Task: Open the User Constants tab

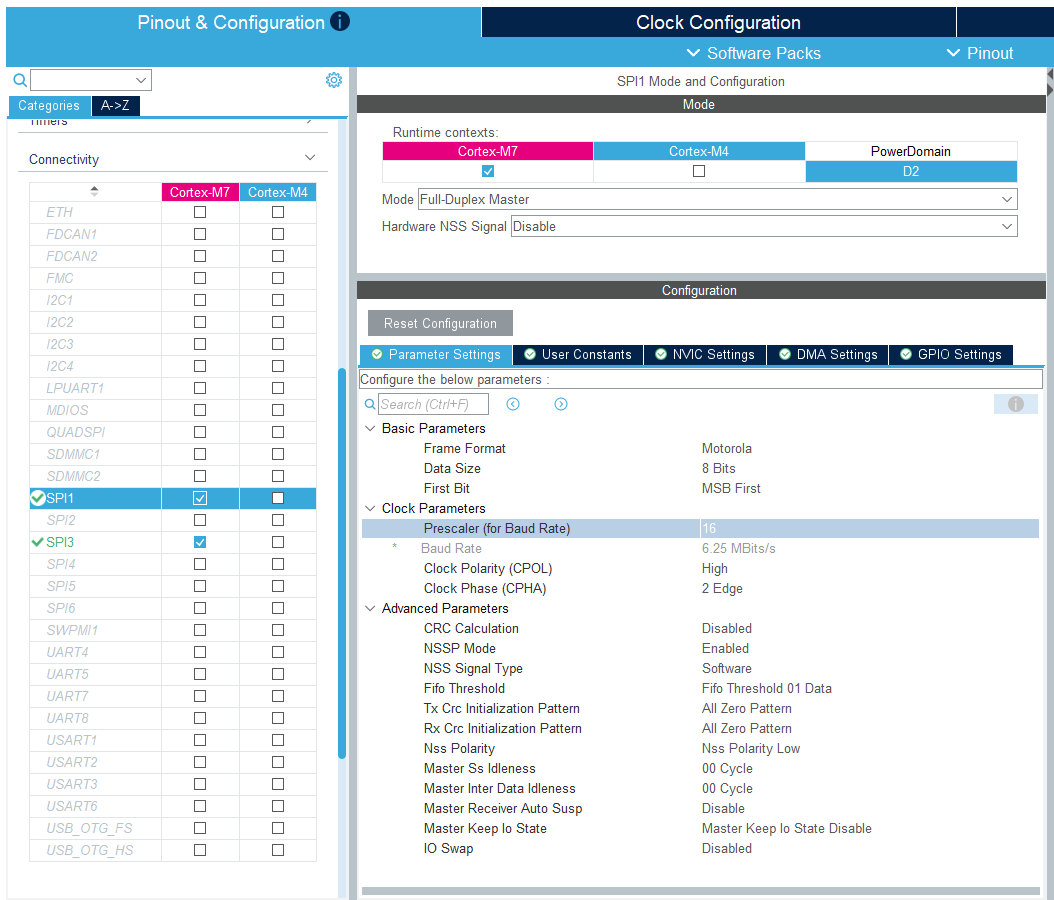Action: pos(577,354)
